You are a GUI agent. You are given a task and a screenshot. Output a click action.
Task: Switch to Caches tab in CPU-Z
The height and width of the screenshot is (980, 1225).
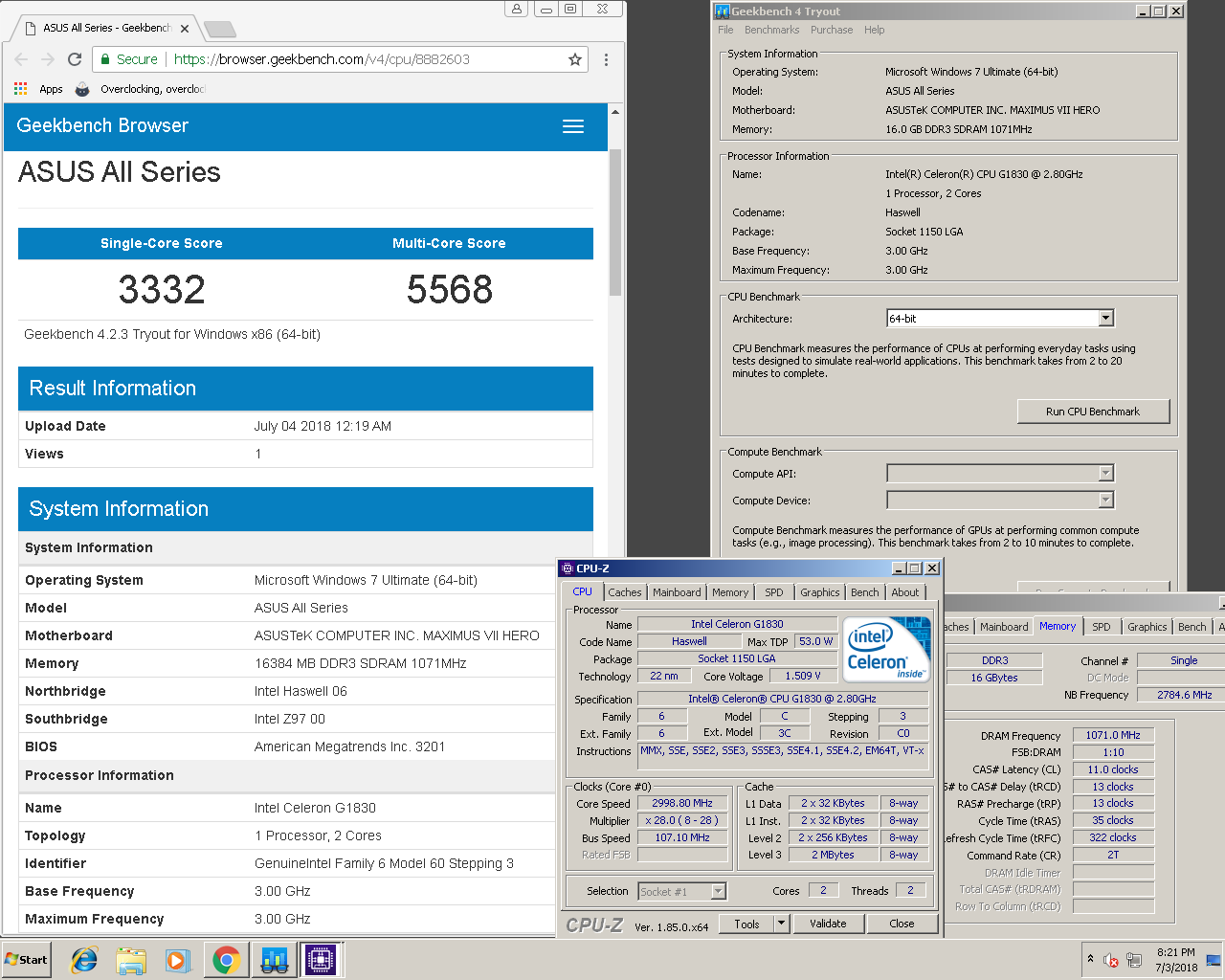pos(625,592)
